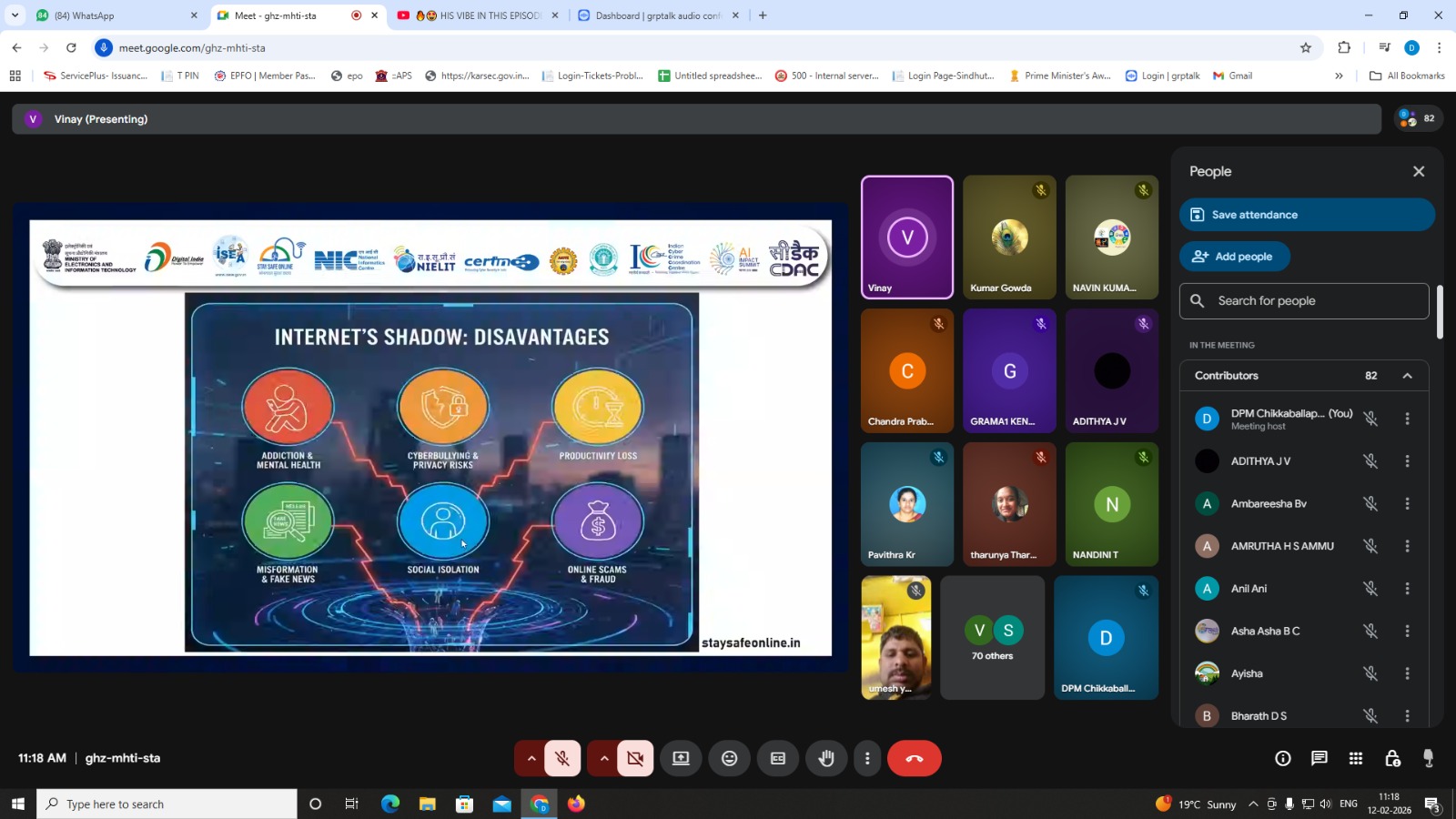Screen dimensions: 1456x819
Task: Open the host controls lock icon
Action: 1392,758
